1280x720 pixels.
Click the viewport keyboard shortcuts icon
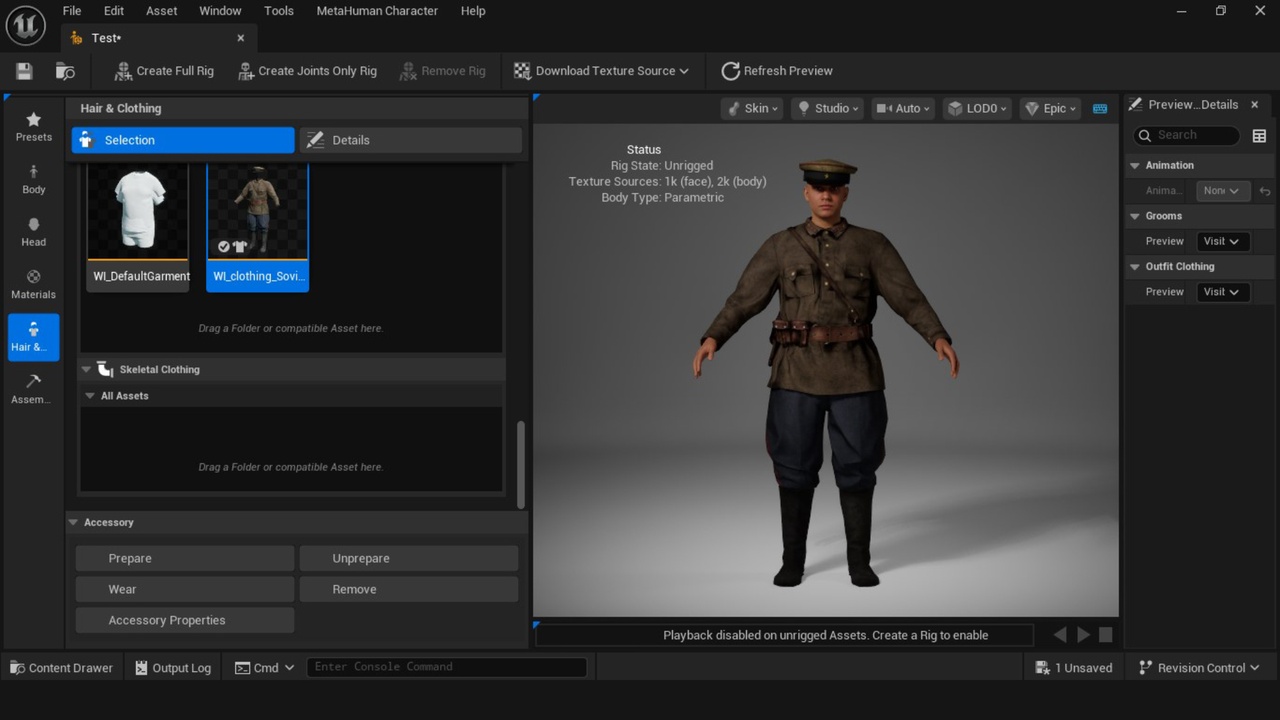tap(1100, 108)
